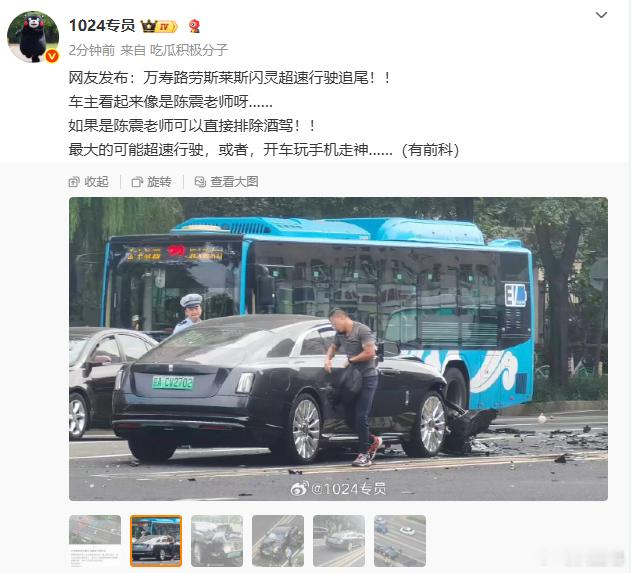Select the third thumbnail of damaged front

point(217,541)
